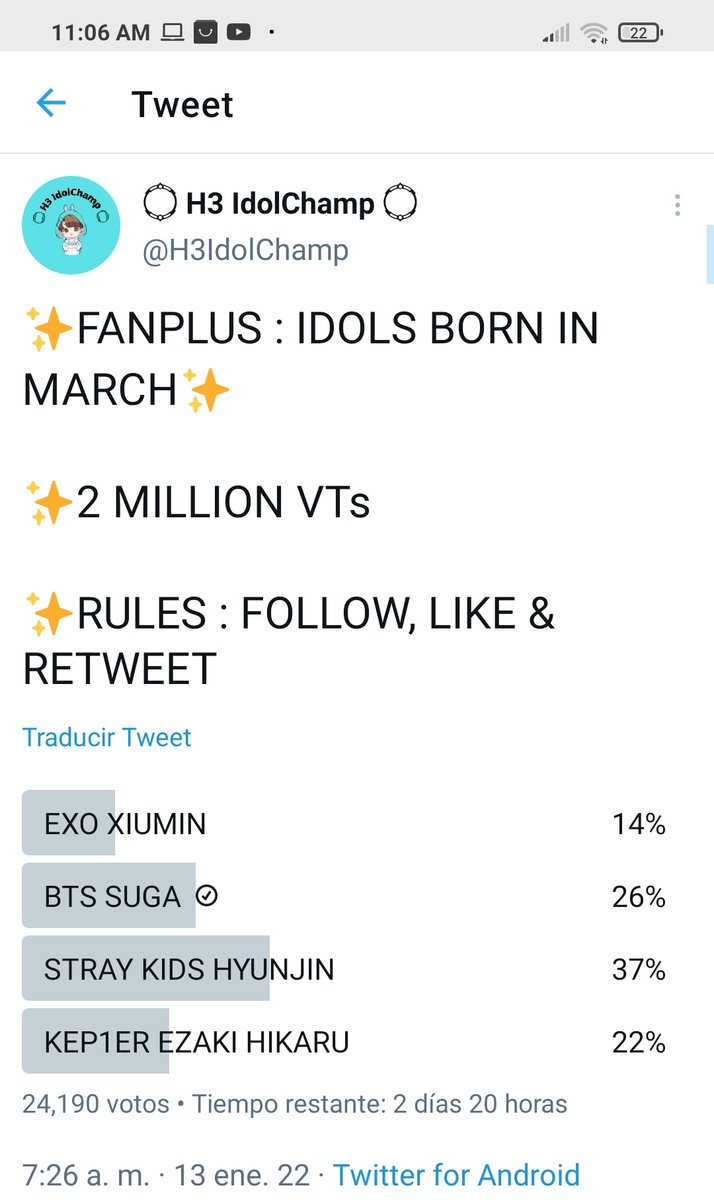Tap the laptop cast notification icon

[173, 33]
